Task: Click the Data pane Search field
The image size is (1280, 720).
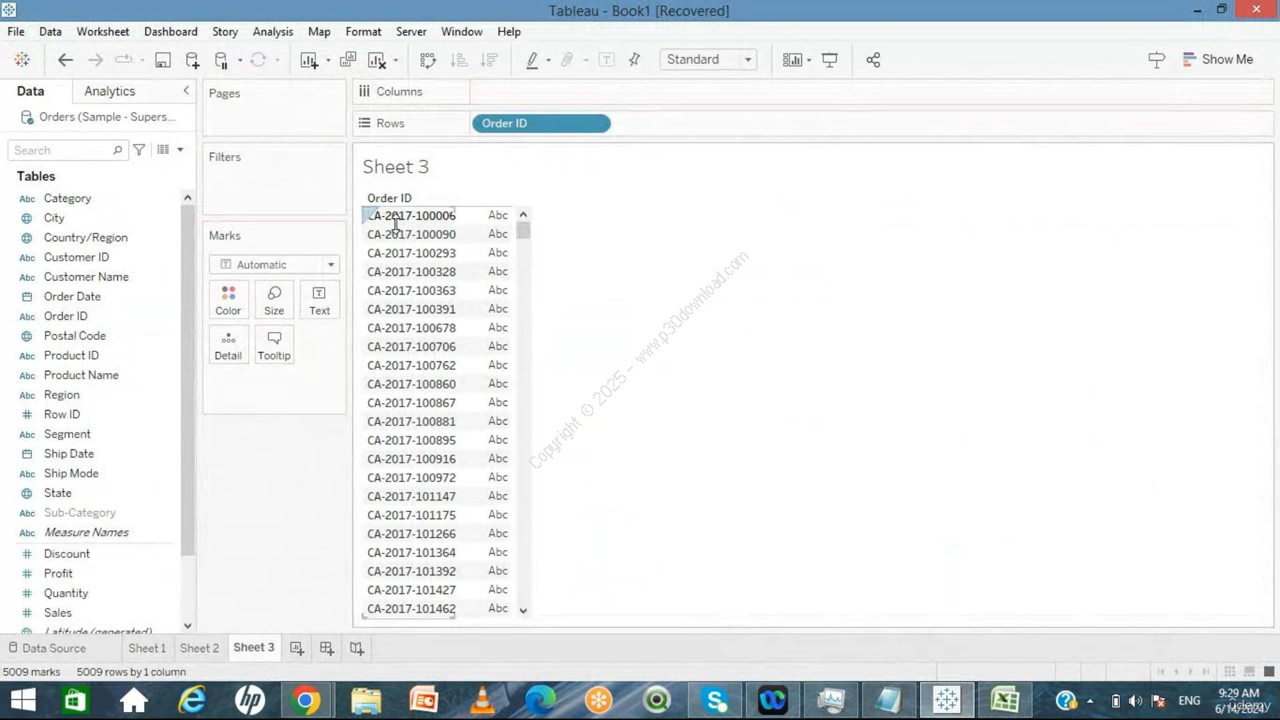Action: [67, 150]
